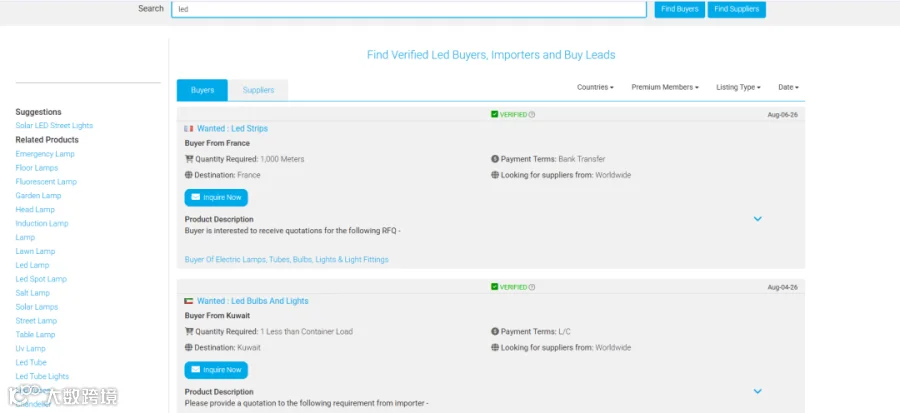
Task: Click globe icon next to suppliers from Worldwide, Kuwait listing
Action: [x=495, y=348]
